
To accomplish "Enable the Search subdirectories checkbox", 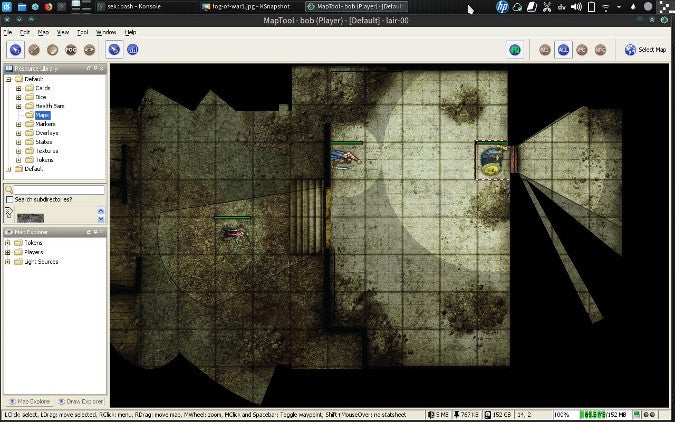I will 10,200.
